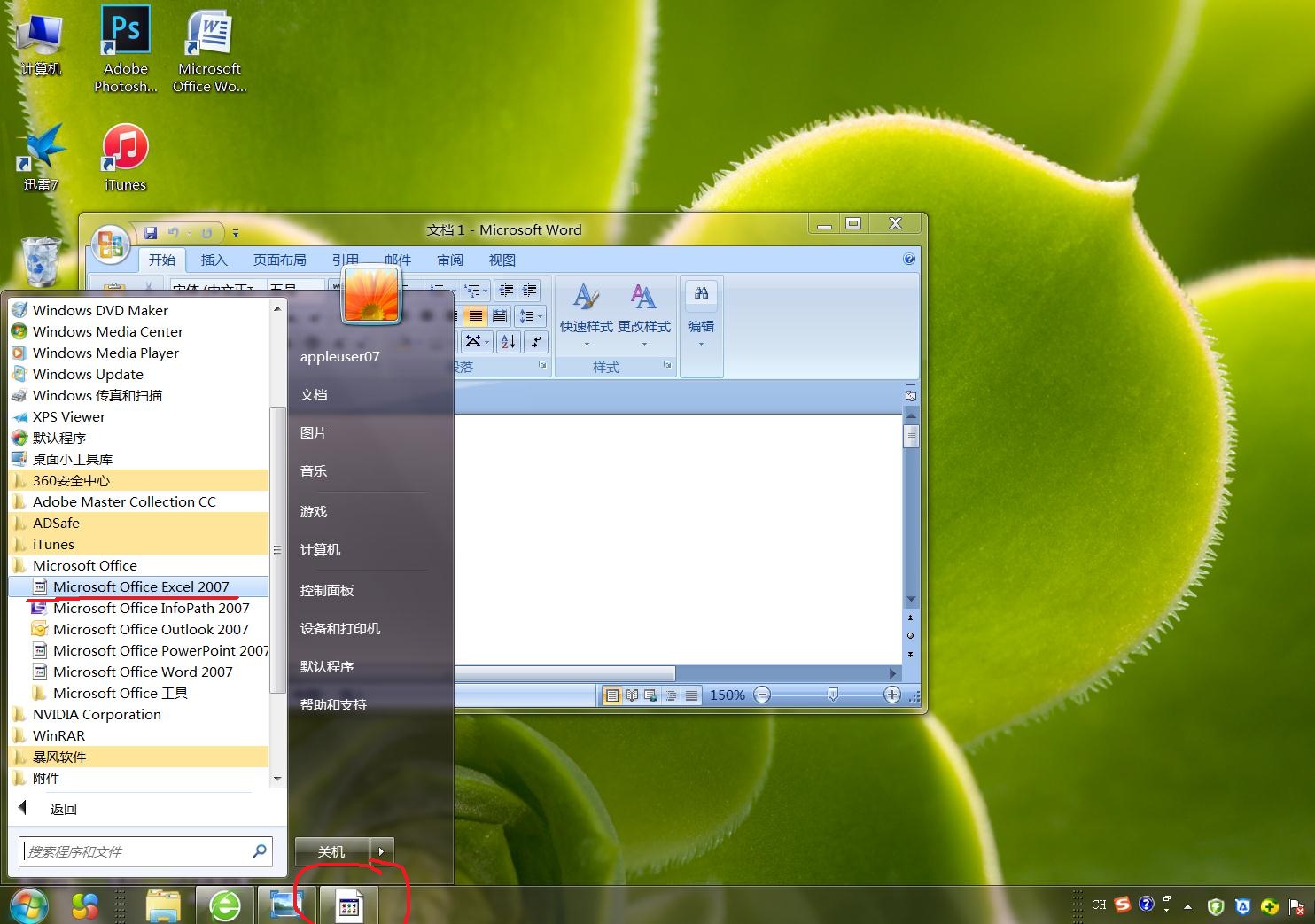
Task: Click the 关机 shutdown button
Action: pyautogui.click(x=332, y=851)
